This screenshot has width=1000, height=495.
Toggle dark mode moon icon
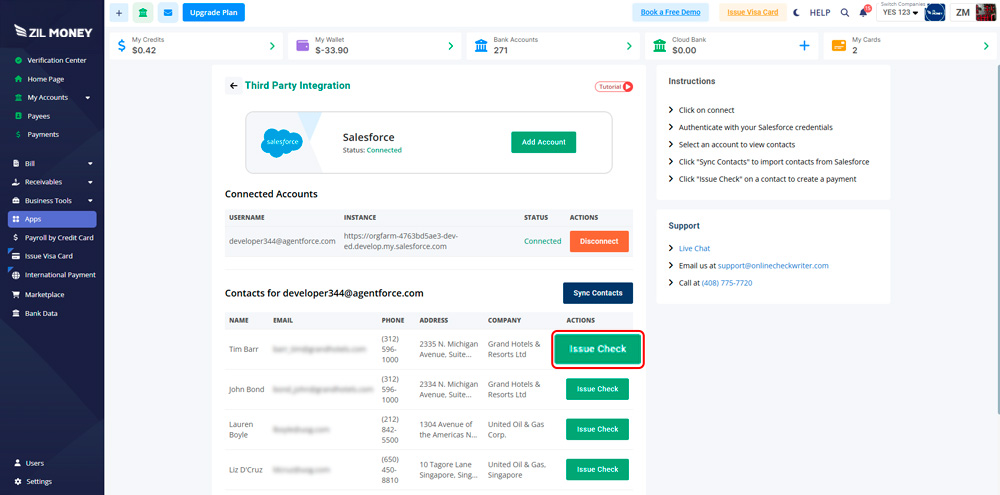coord(797,12)
